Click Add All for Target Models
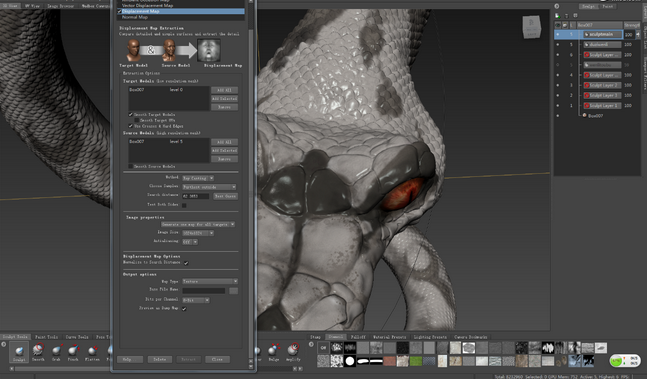The width and height of the screenshot is (647, 379). coord(224,90)
